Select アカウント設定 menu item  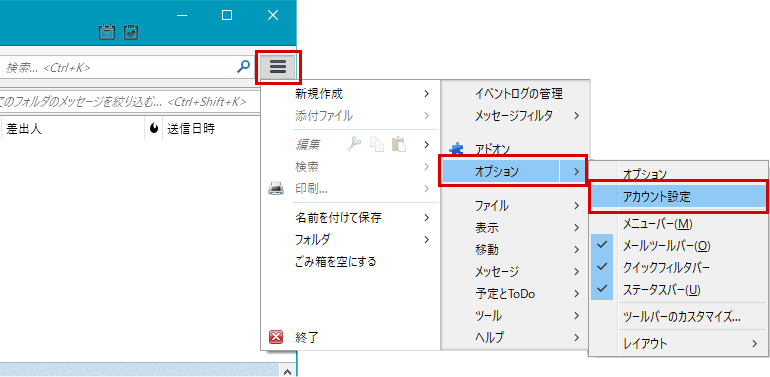point(678,196)
